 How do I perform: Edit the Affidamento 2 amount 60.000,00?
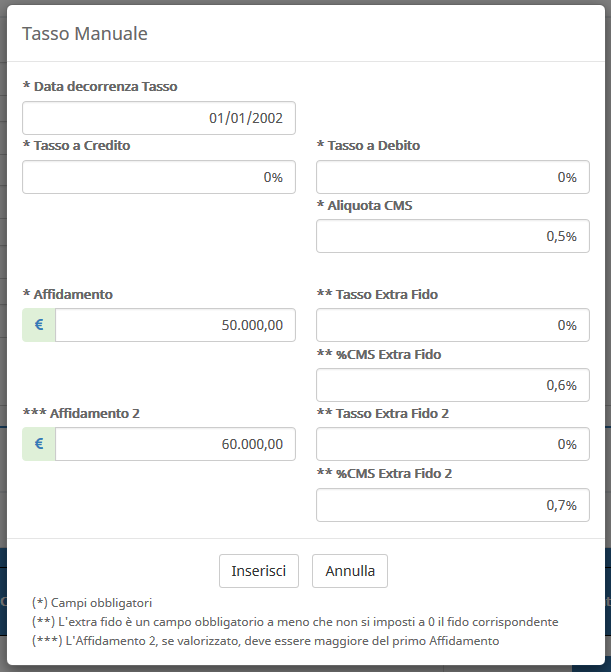coord(175,444)
